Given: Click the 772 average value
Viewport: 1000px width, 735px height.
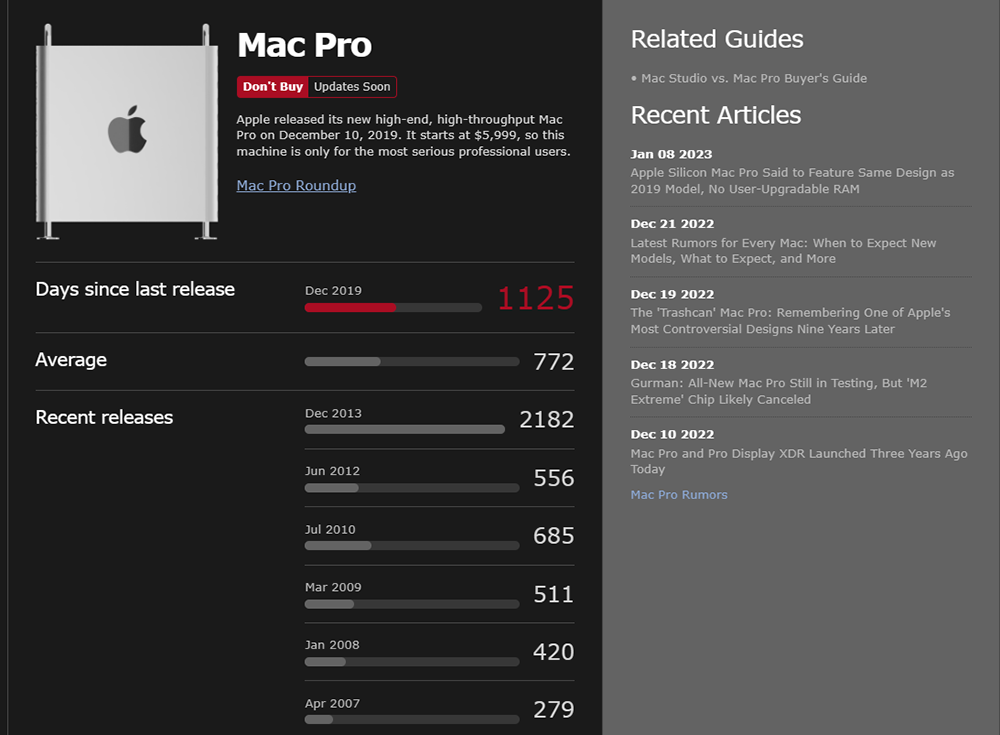Looking at the screenshot, I should coord(554,362).
